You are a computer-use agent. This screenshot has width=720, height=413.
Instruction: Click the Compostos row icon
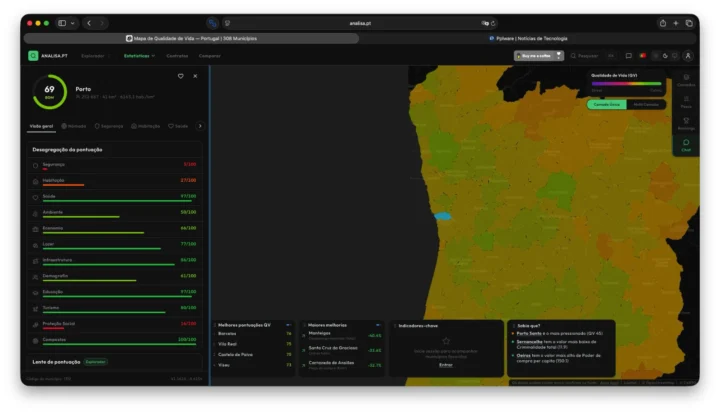tap(35, 341)
